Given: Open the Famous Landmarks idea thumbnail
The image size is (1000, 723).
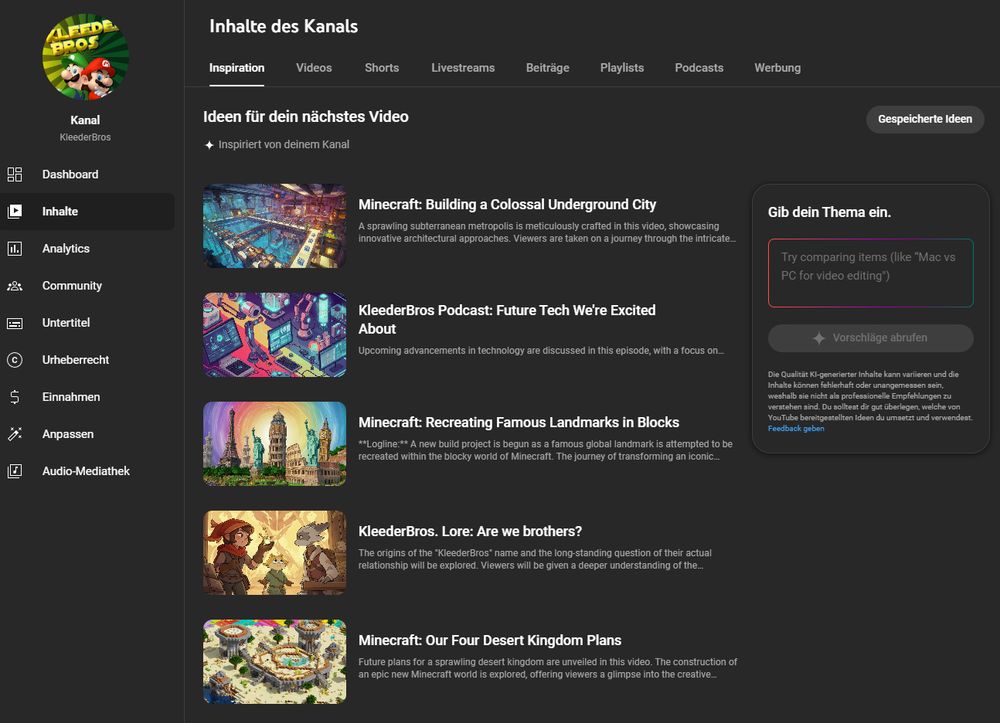Looking at the screenshot, I should pos(275,444).
